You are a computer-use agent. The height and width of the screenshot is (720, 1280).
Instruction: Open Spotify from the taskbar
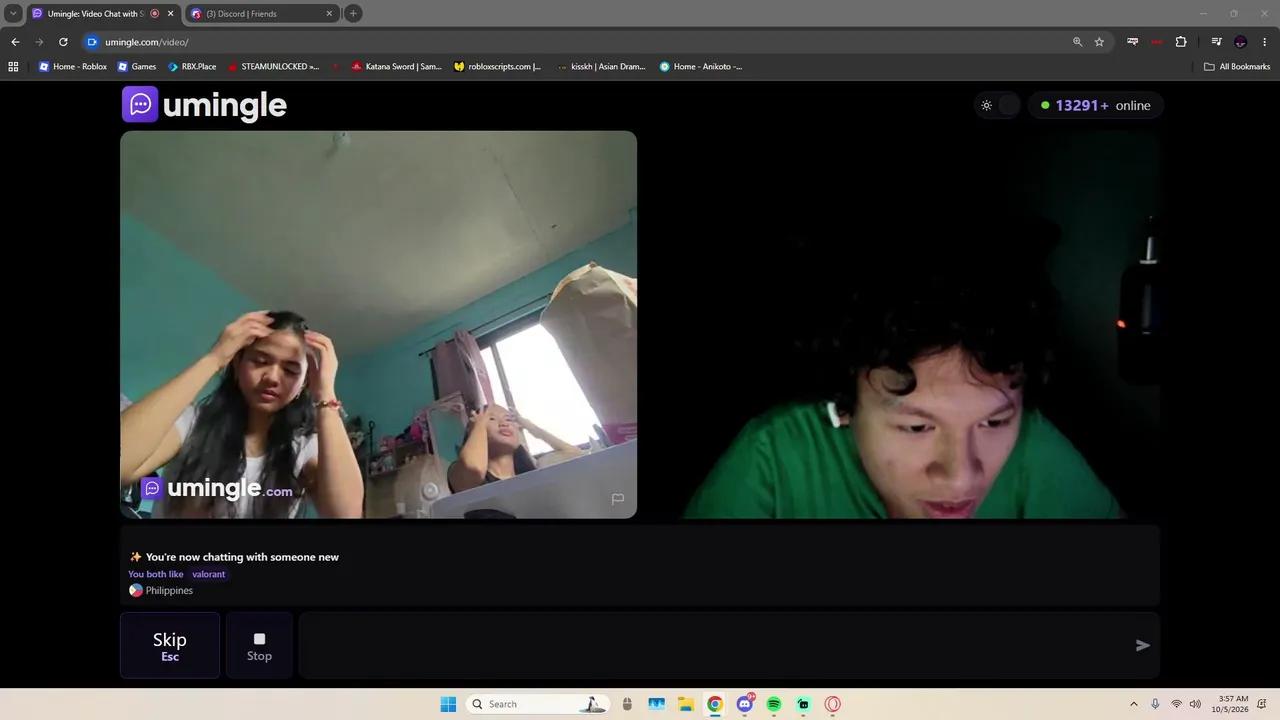click(x=774, y=704)
